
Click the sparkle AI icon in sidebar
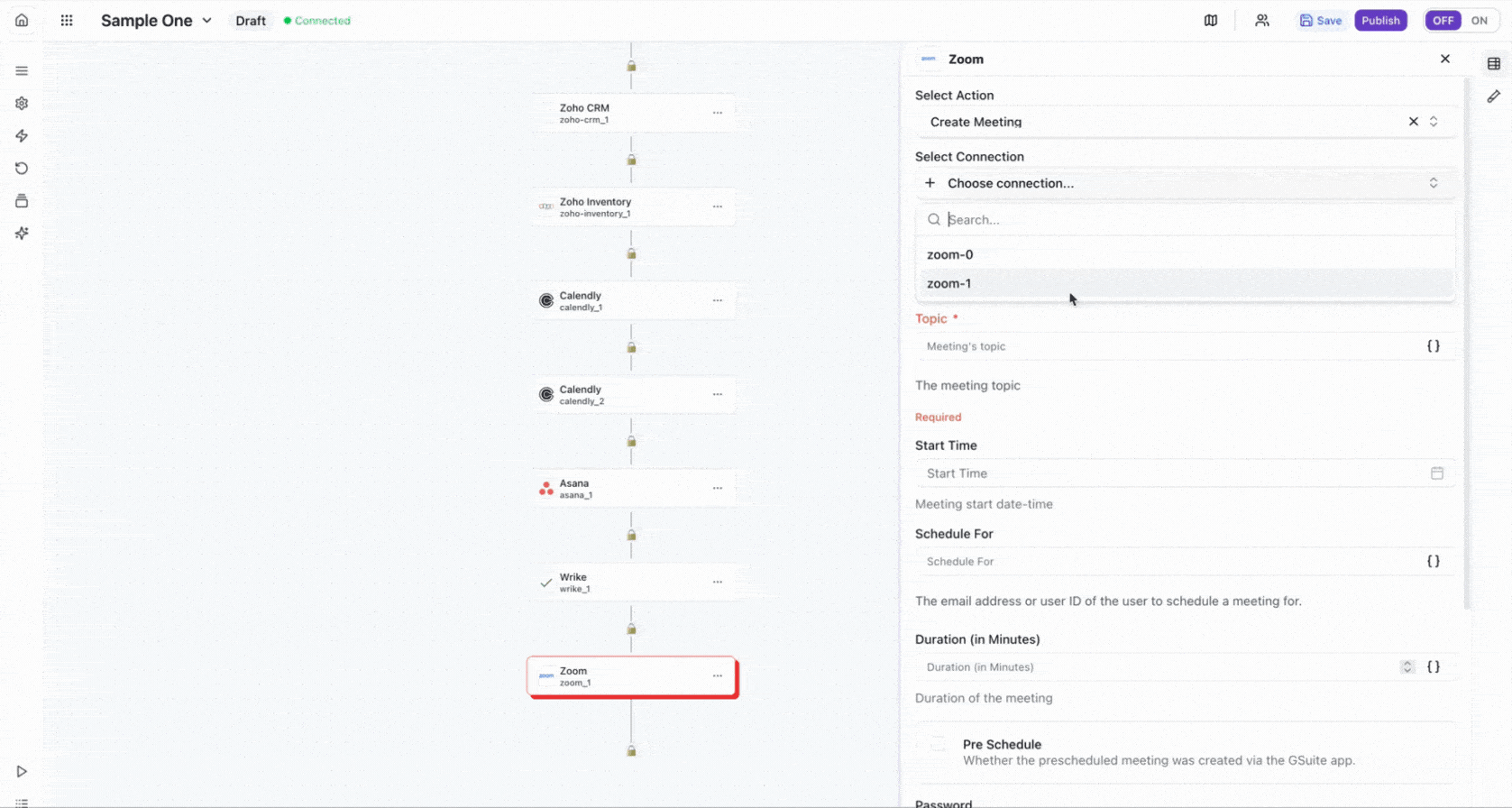click(x=22, y=234)
